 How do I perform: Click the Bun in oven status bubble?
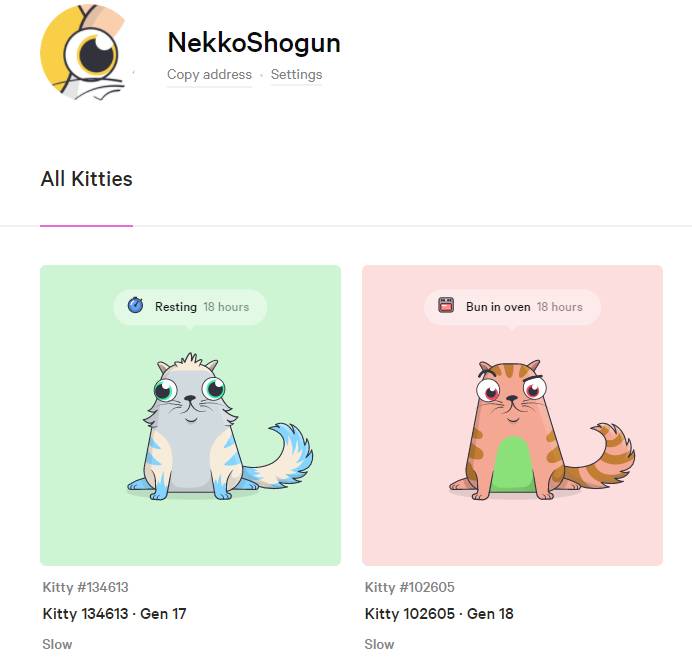coord(512,307)
